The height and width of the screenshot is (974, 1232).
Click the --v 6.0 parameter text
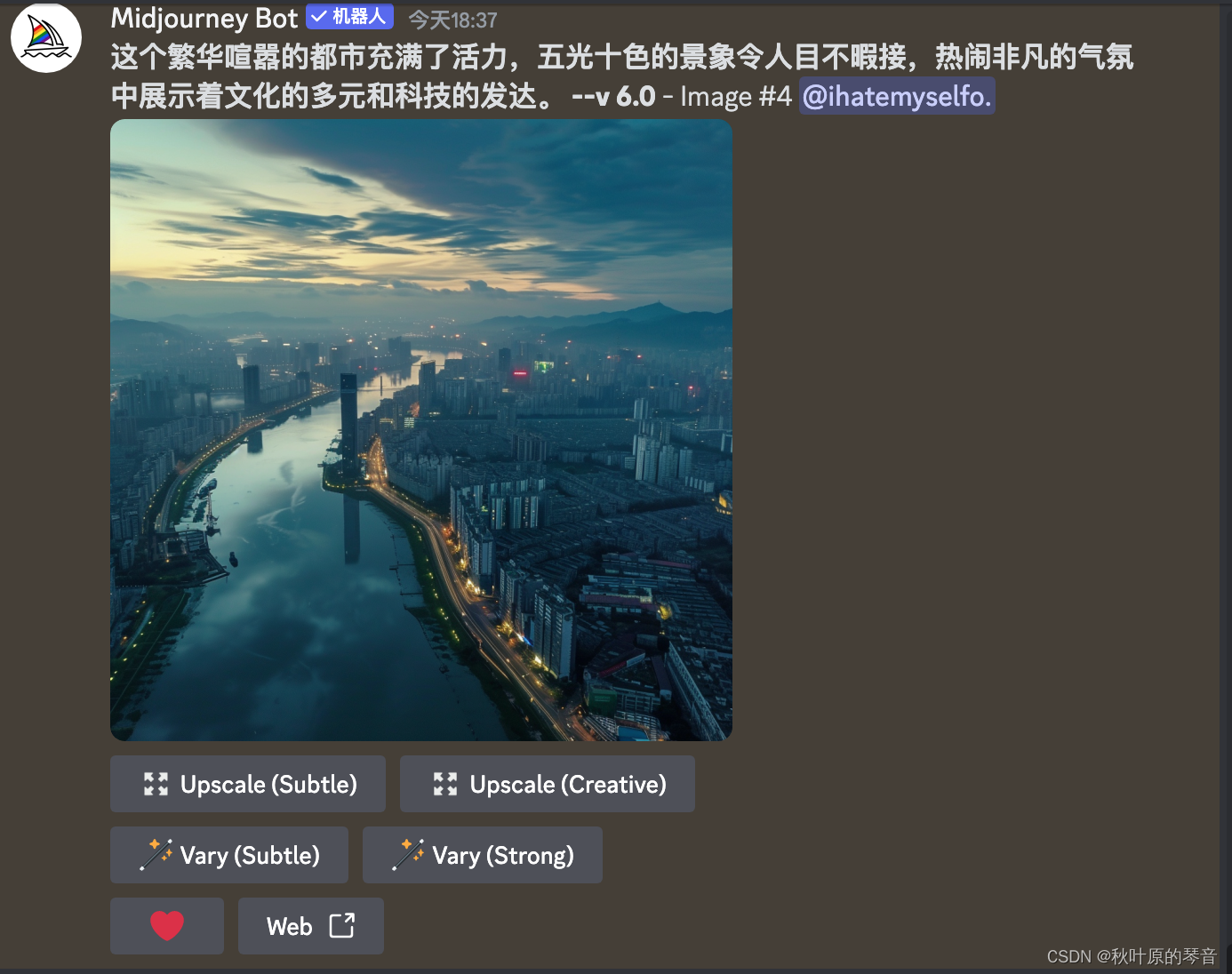coord(613,96)
